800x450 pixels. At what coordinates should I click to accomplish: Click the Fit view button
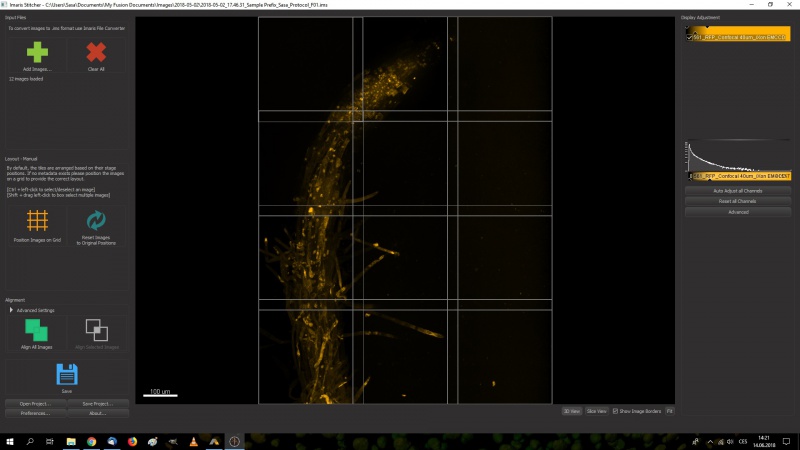click(670, 410)
